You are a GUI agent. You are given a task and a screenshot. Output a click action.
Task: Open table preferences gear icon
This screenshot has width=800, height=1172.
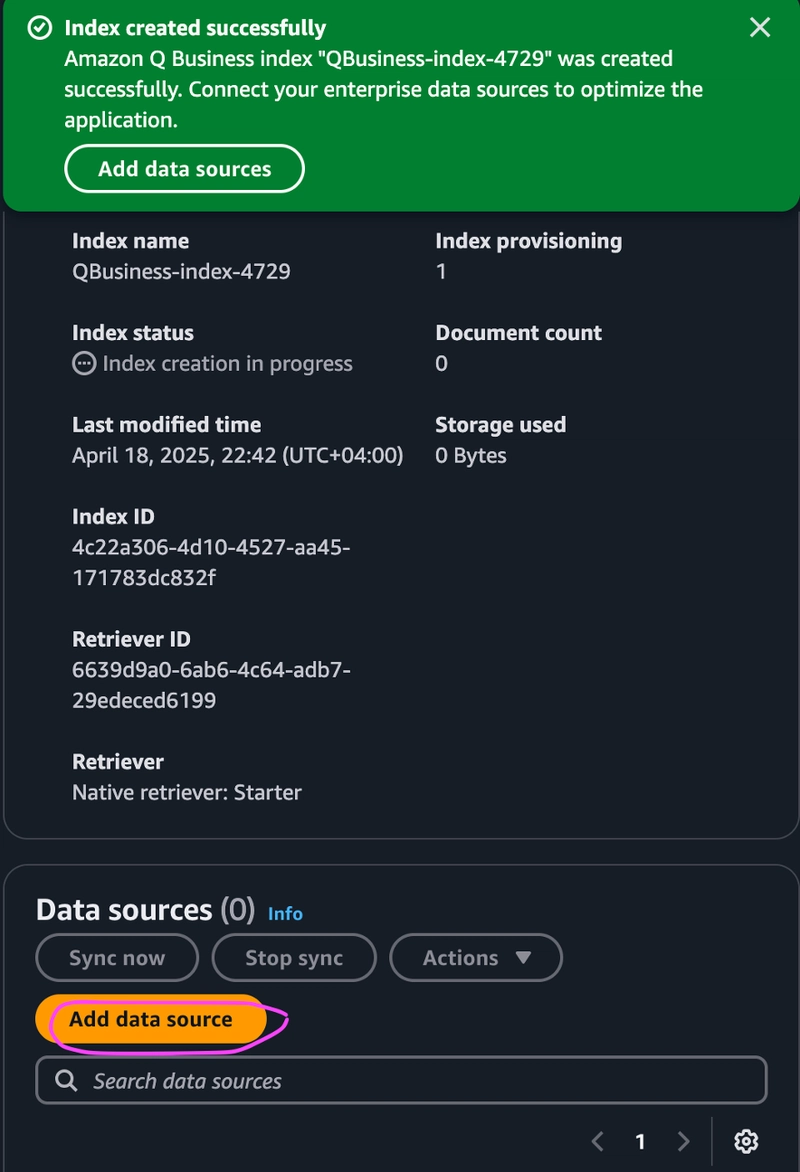pyautogui.click(x=746, y=1141)
